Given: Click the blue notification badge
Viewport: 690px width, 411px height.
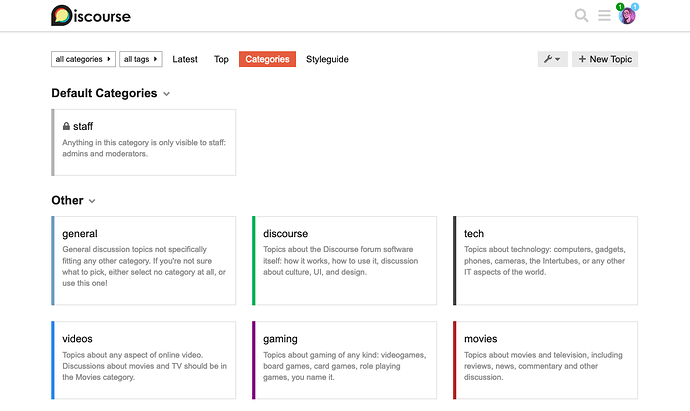Looking at the screenshot, I should tap(635, 7).
